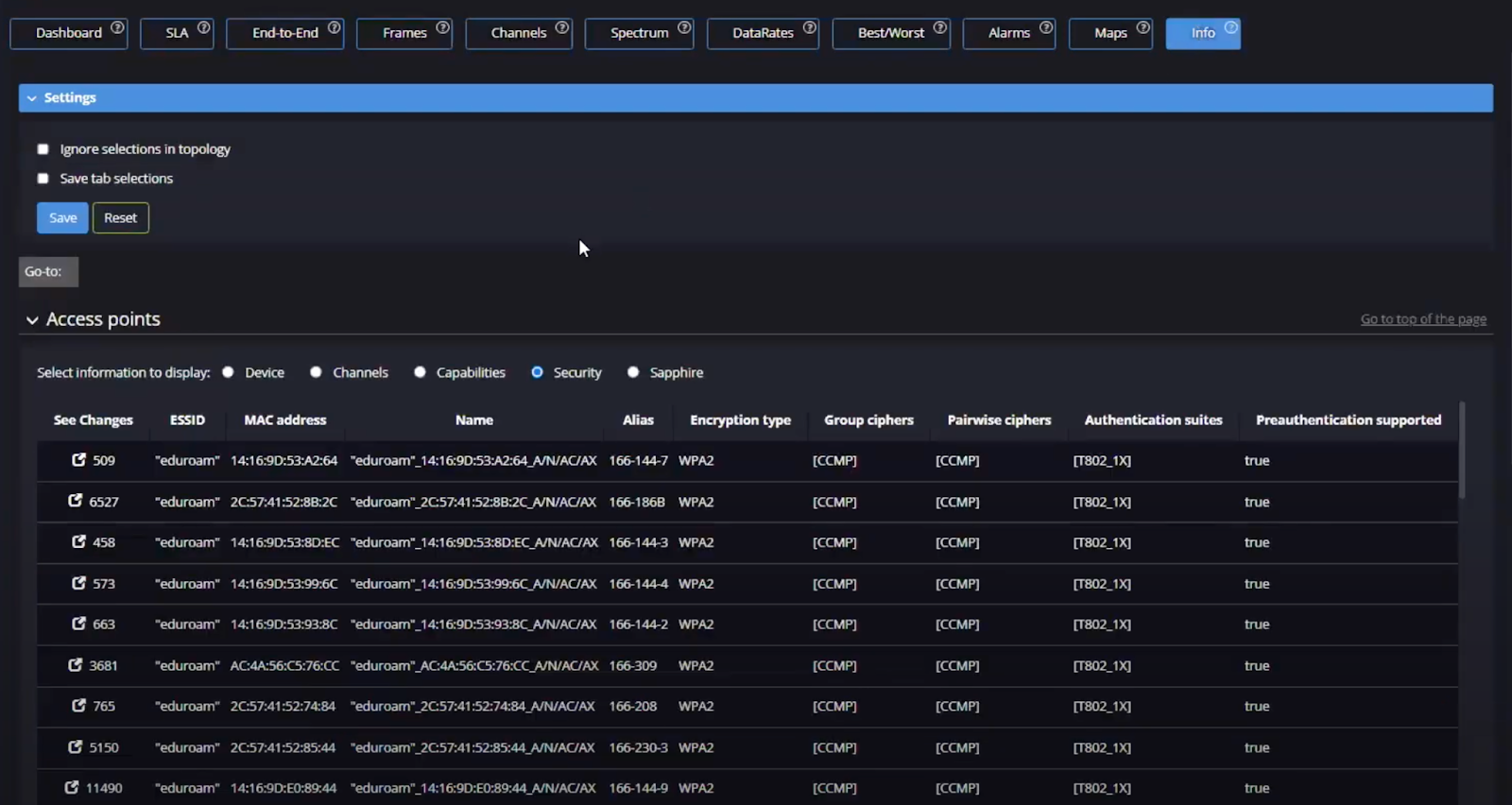Open the Best/Worst tab
This screenshot has height=805, width=1512.
tap(890, 33)
